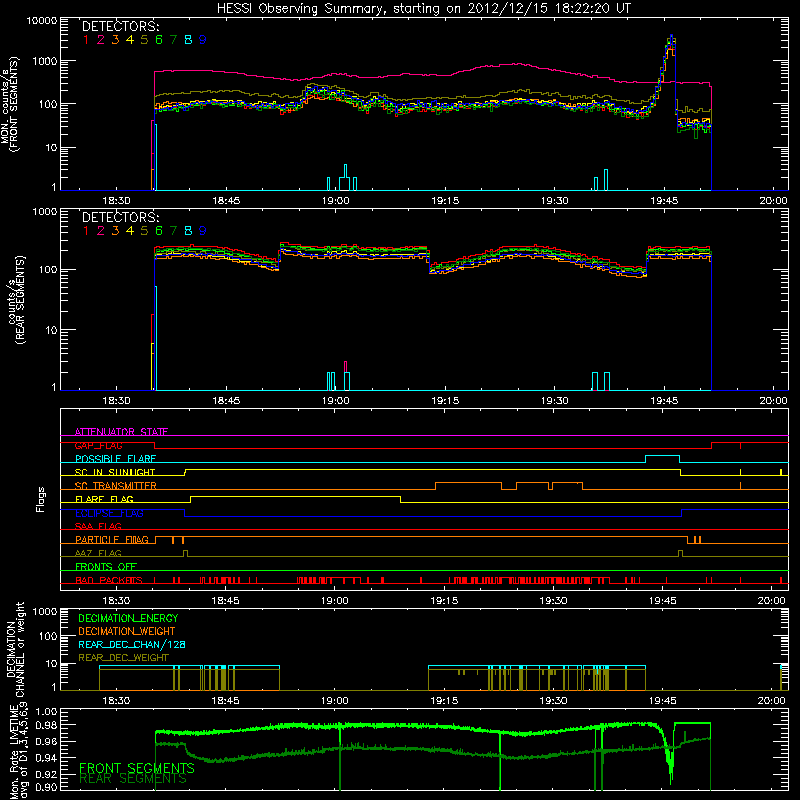Click the AAZ_FLAG label

98,553
